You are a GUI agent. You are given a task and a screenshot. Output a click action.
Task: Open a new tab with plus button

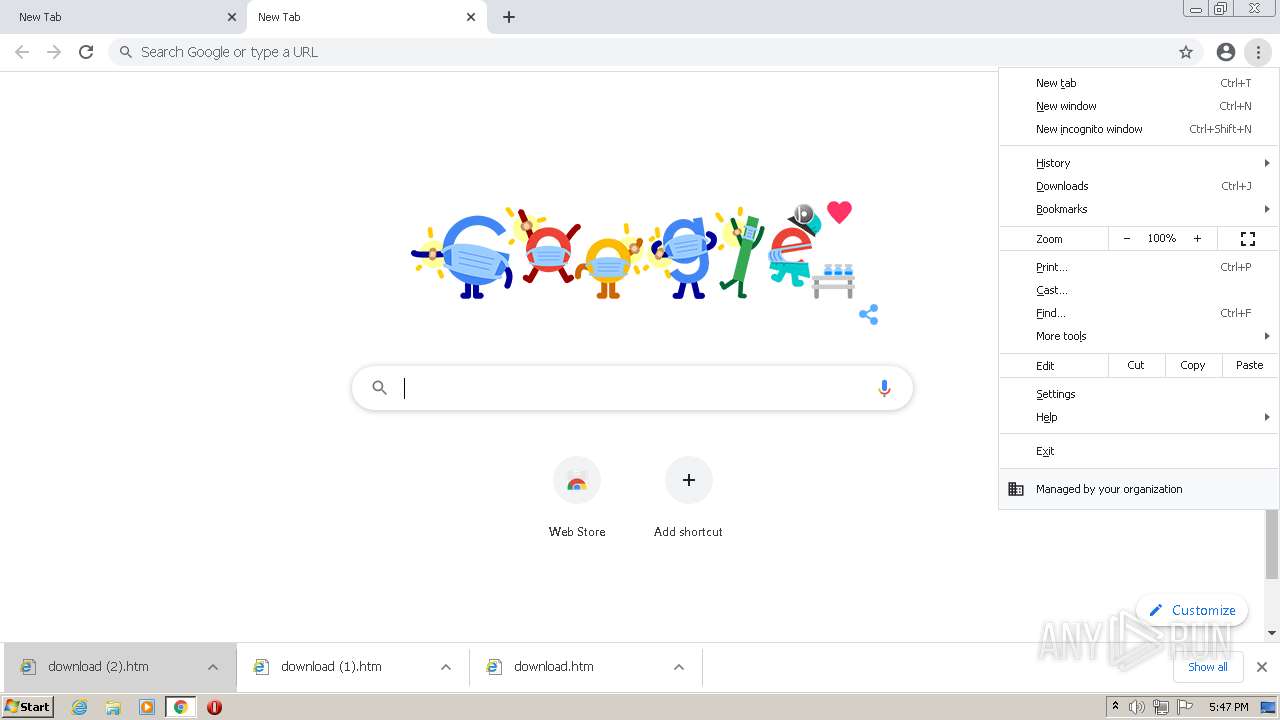(509, 17)
